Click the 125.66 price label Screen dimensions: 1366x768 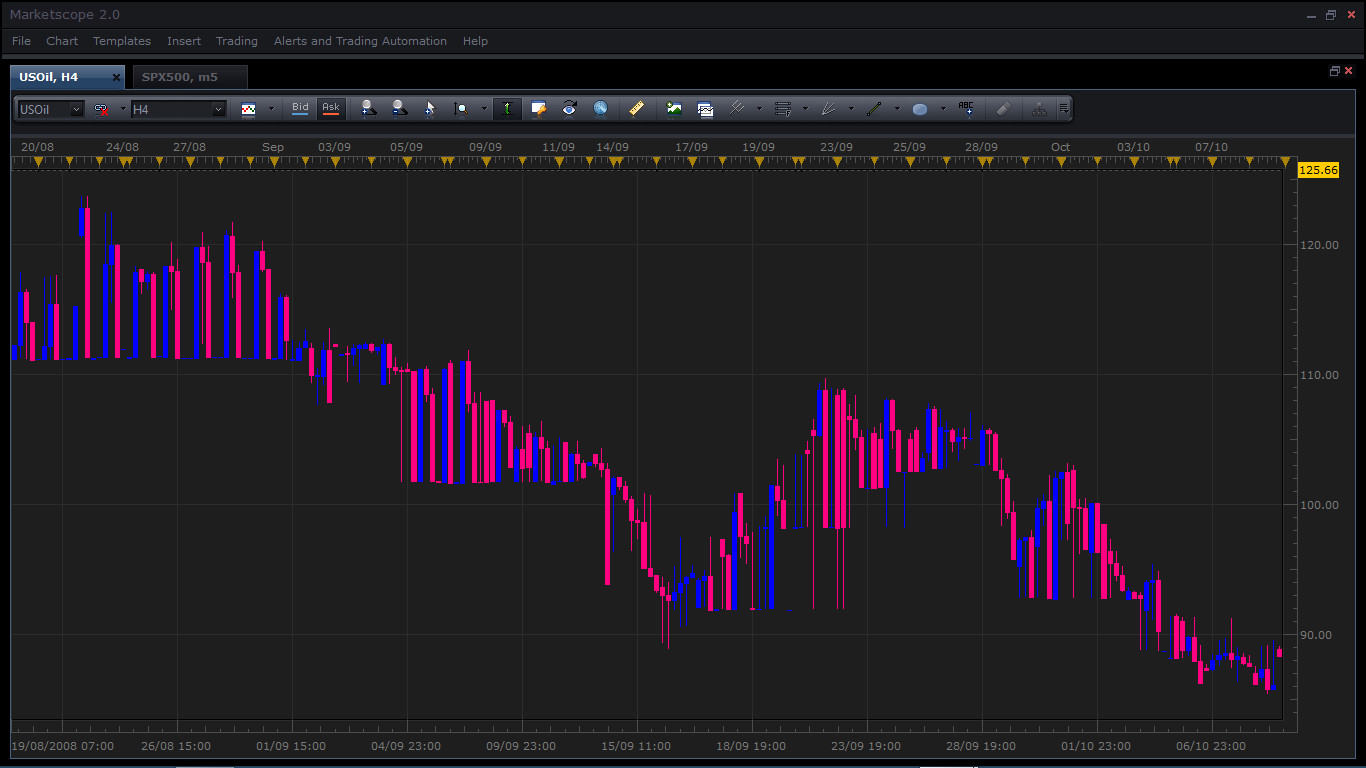[x=1317, y=170]
